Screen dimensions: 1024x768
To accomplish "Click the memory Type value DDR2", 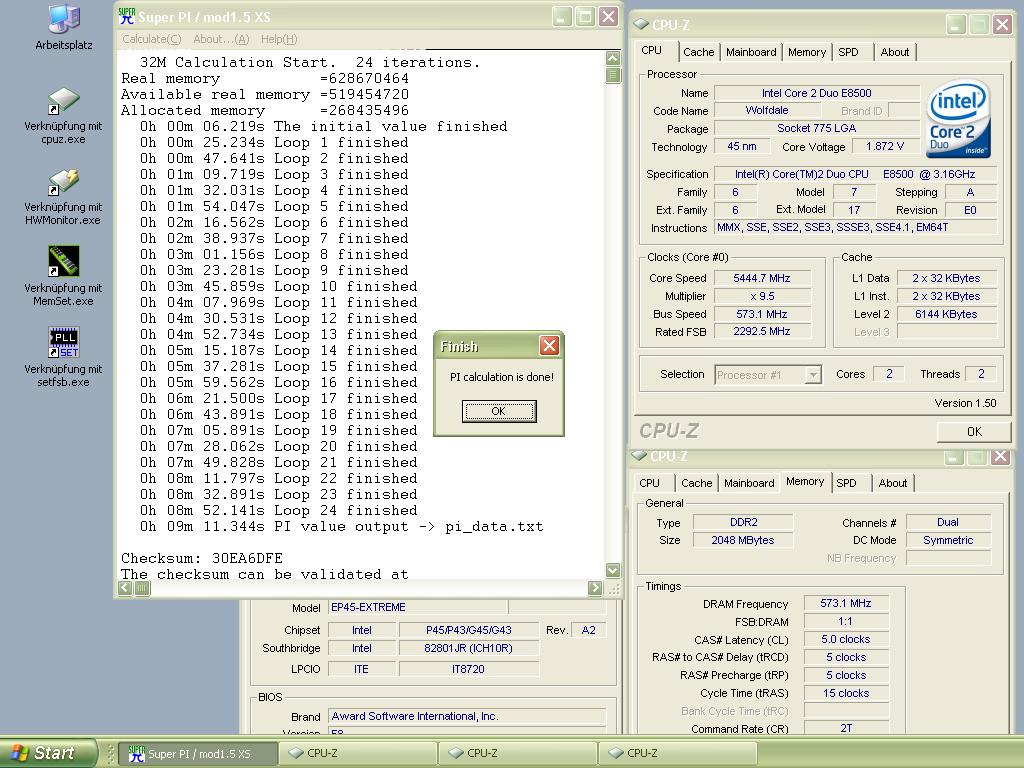I will (x=743, y=522).
